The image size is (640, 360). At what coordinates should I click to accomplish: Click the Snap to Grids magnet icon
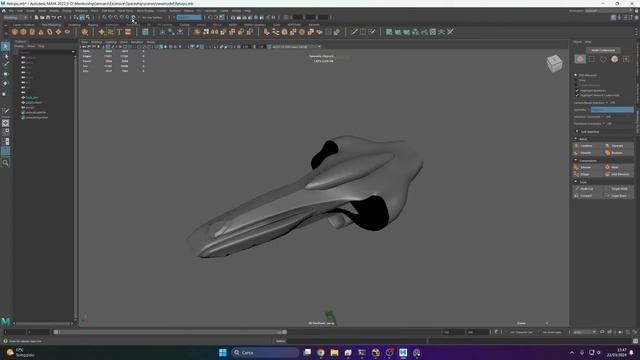[x=104, y=18]
